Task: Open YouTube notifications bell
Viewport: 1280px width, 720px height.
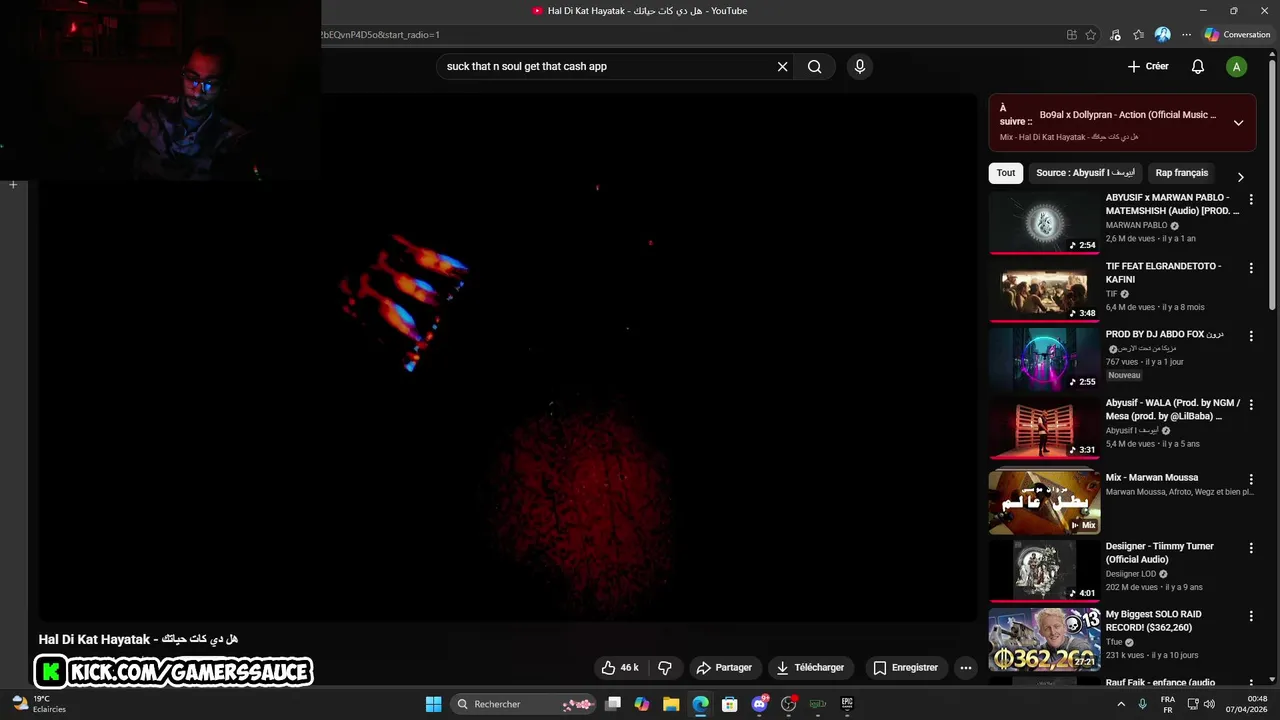Action: pos(1198,67)
